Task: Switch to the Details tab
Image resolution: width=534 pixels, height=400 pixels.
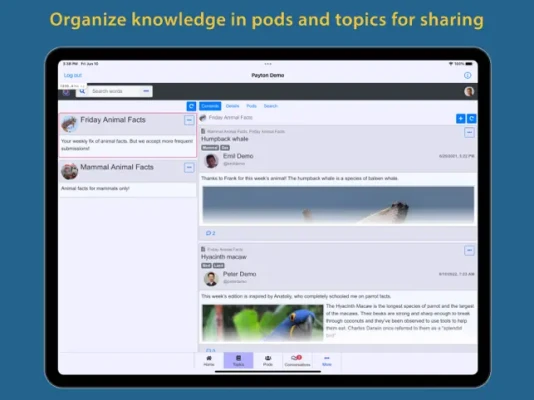Action: click(233, 106)
